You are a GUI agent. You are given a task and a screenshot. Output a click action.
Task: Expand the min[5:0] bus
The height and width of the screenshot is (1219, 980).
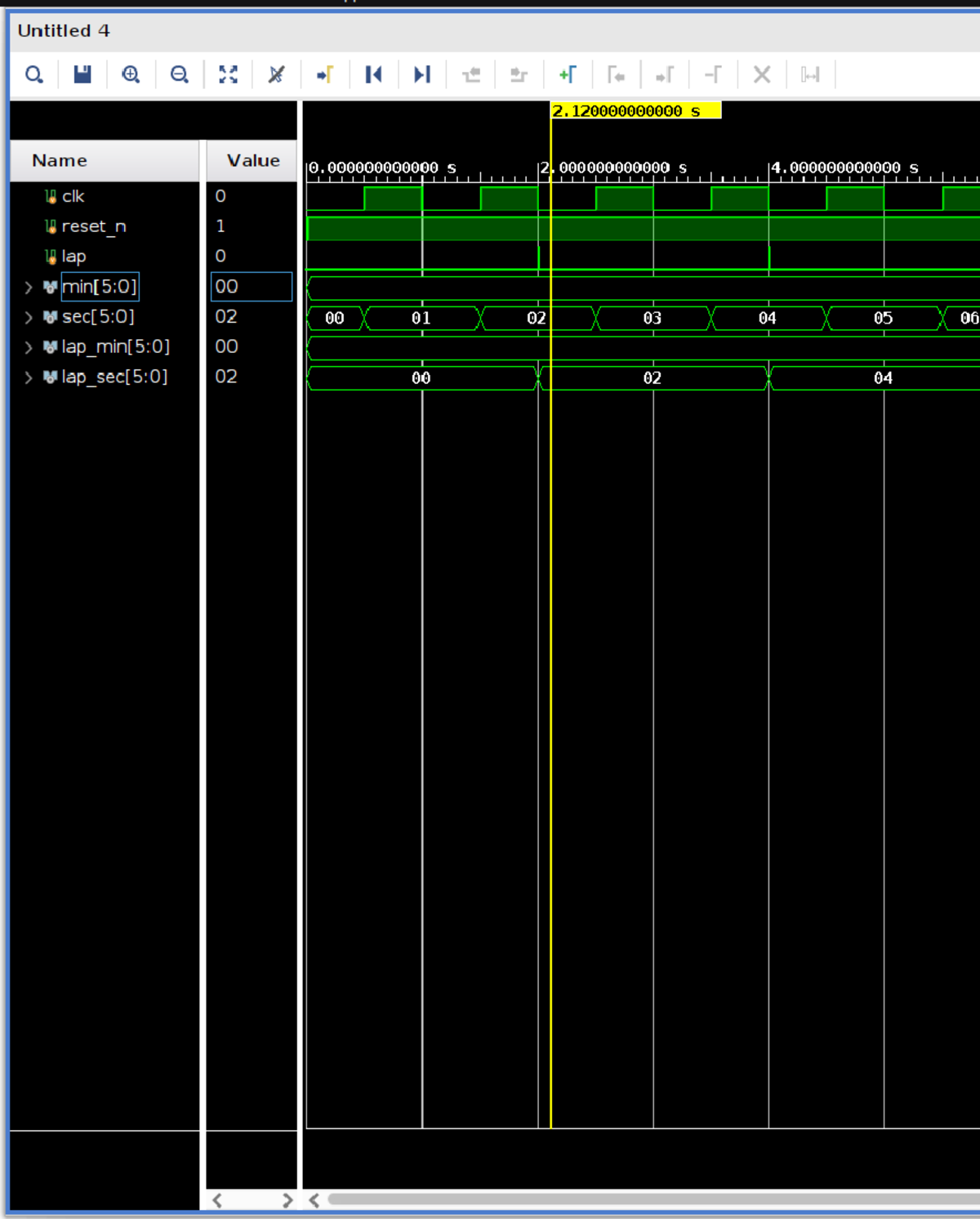point(29,287)
